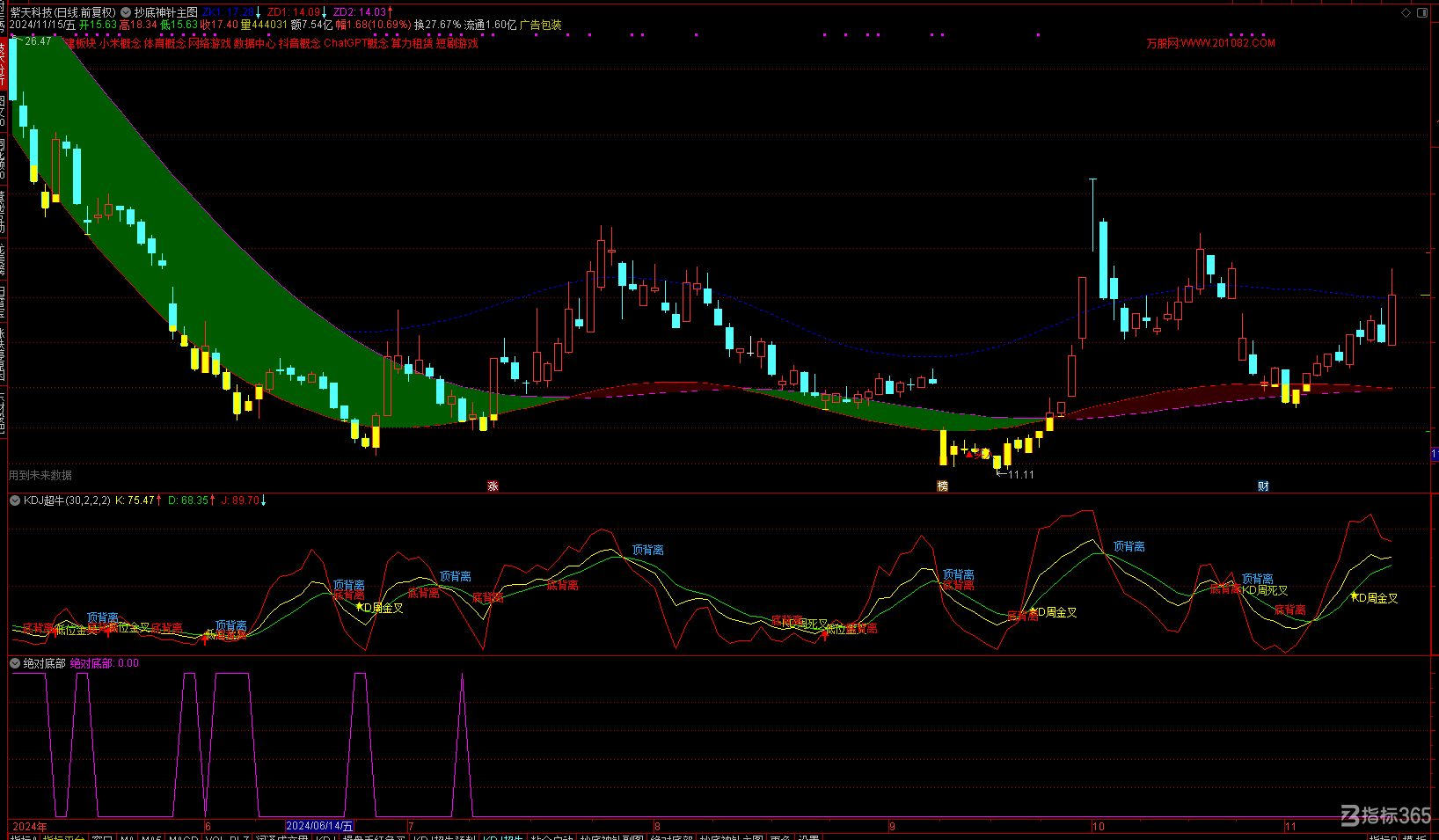Click the 2024/06/14/五 date marker
This screenshot has width=1439, height=840.
click(319, 826)
